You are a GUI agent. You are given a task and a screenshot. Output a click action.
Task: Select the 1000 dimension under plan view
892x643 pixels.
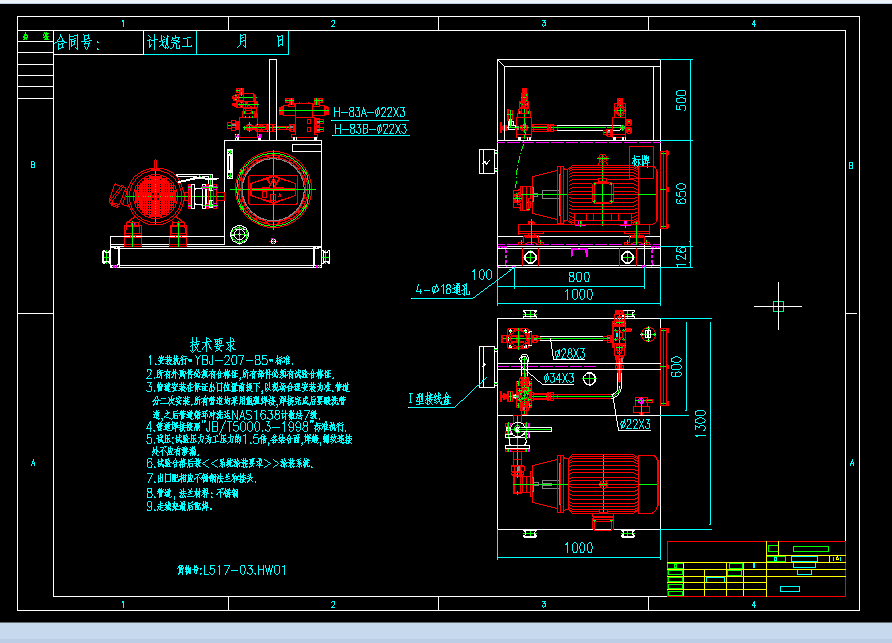[579, 548]
